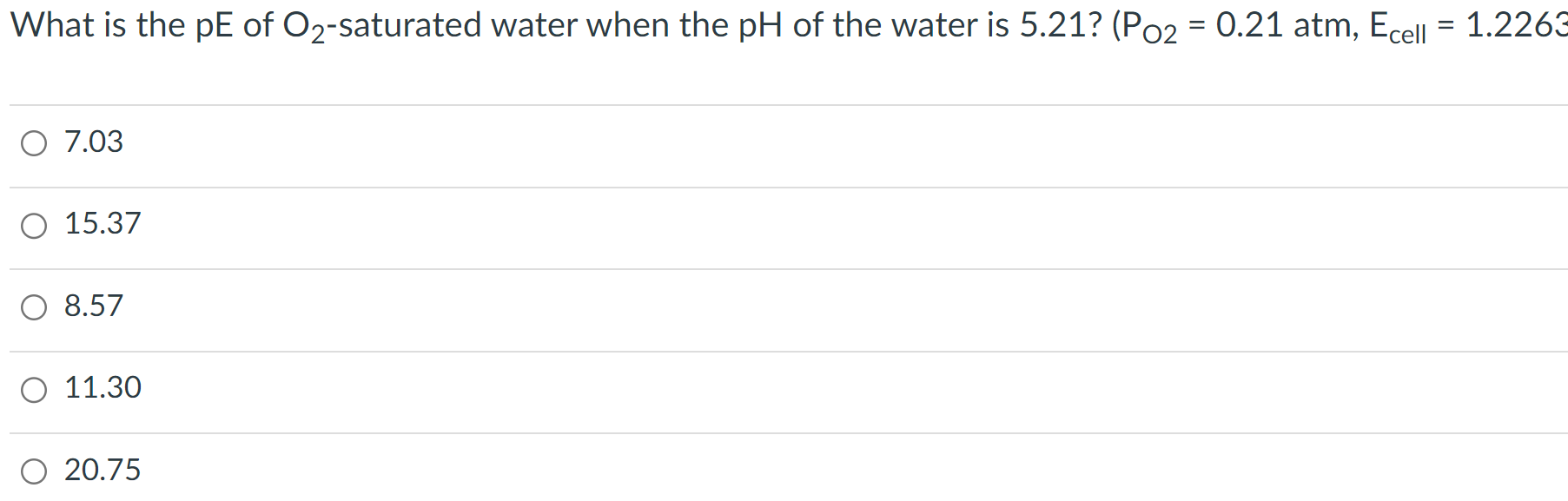The image size is (1568, 501).
Task: Click the answer text 15.37
Action: (x=103, y=223)
